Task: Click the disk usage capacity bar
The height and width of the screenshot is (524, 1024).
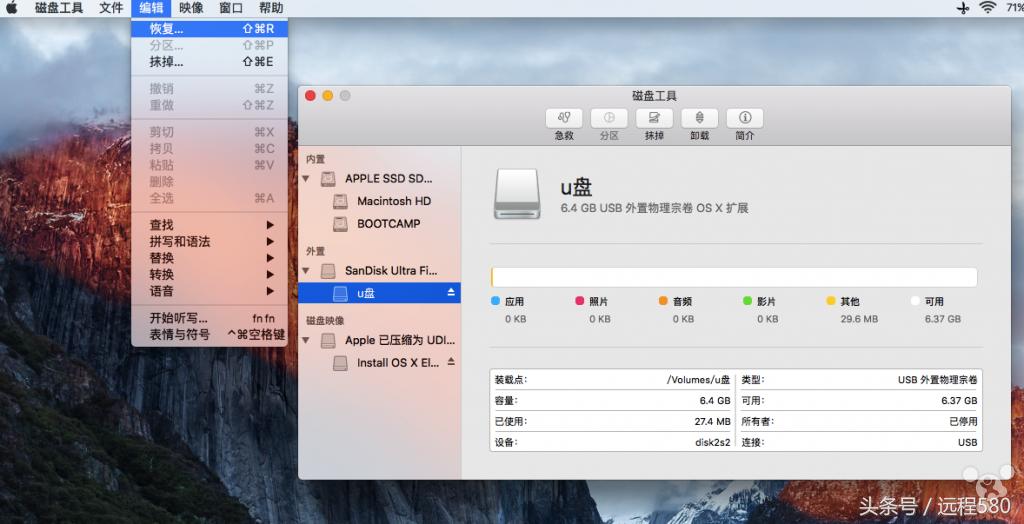Action: tap(733, 277)
